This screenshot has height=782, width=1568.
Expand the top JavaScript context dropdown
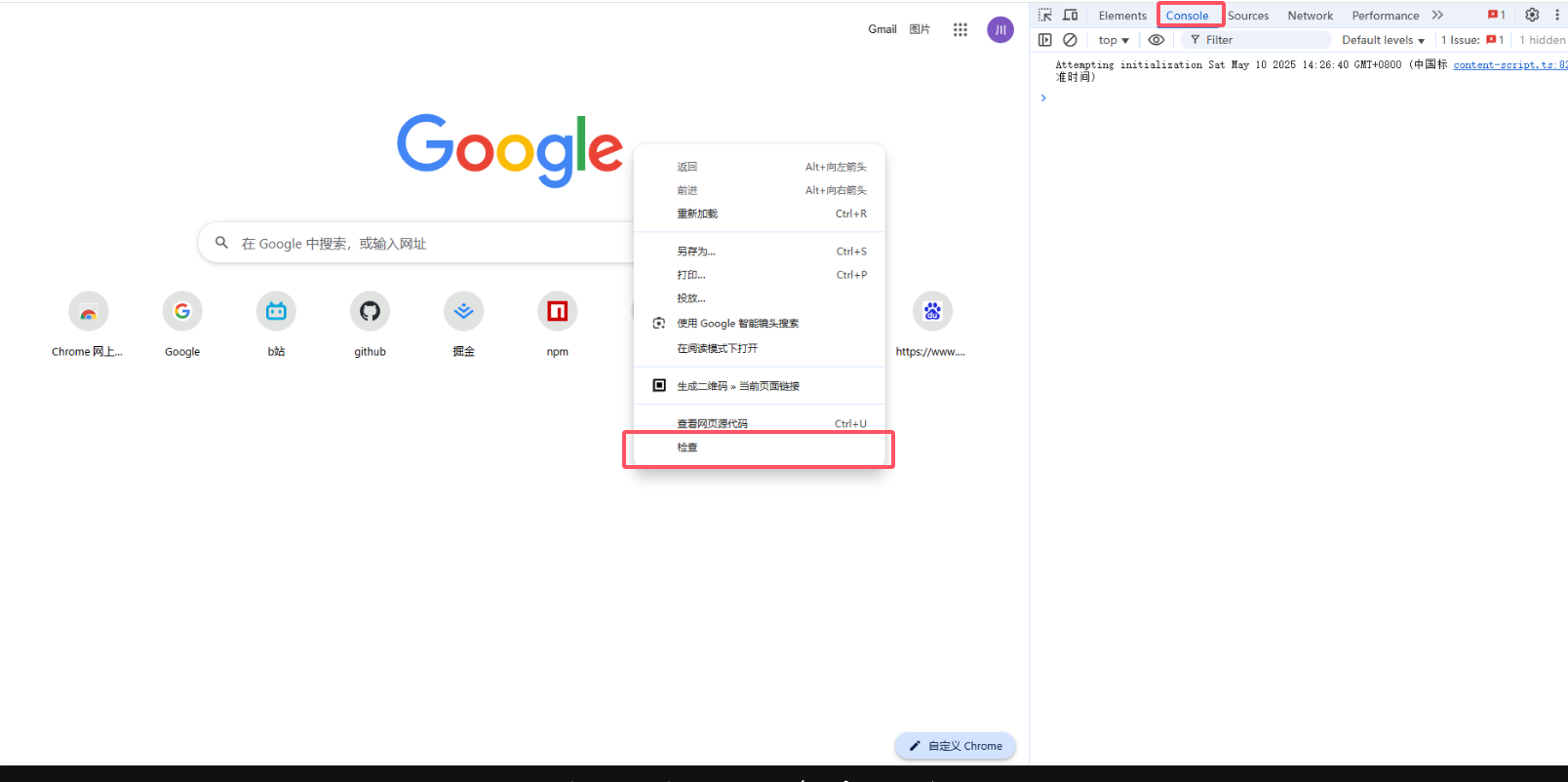point(1114,40)
